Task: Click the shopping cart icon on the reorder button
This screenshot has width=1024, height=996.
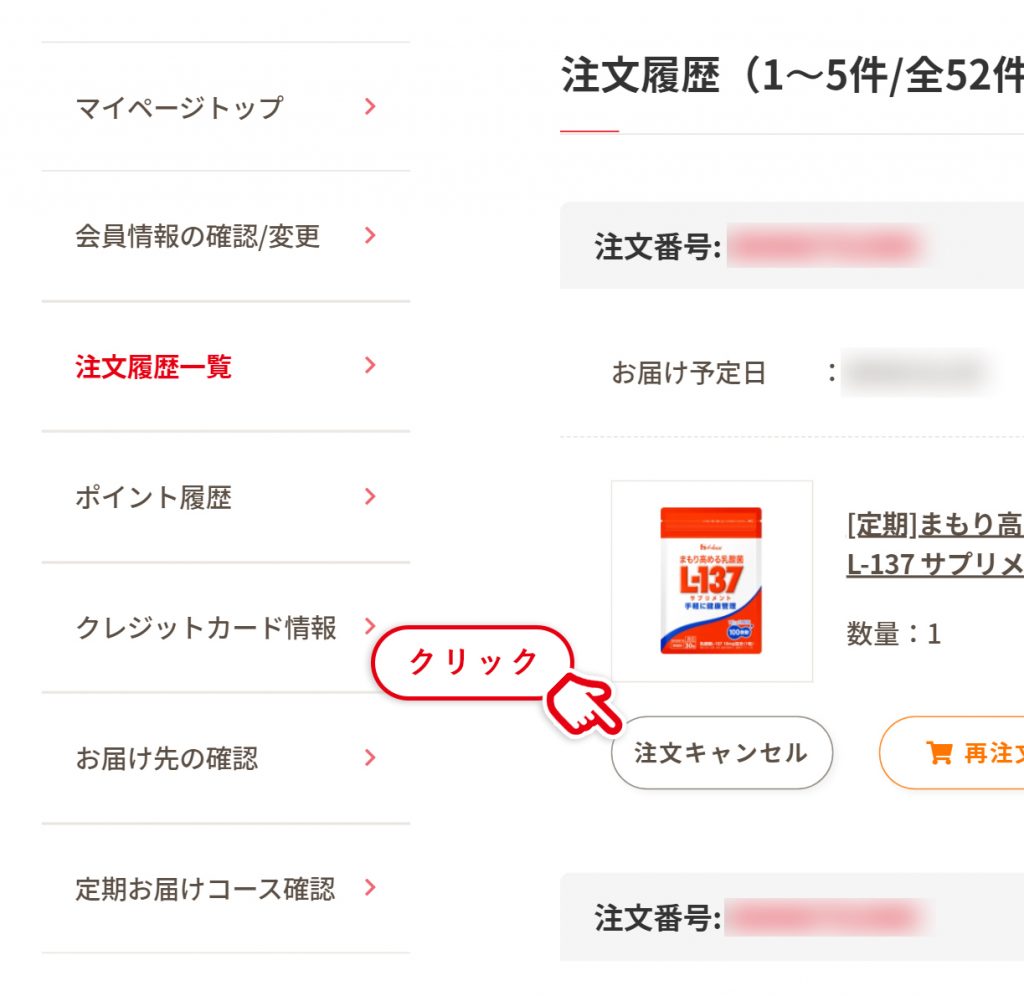Action: tap(938, 752)
